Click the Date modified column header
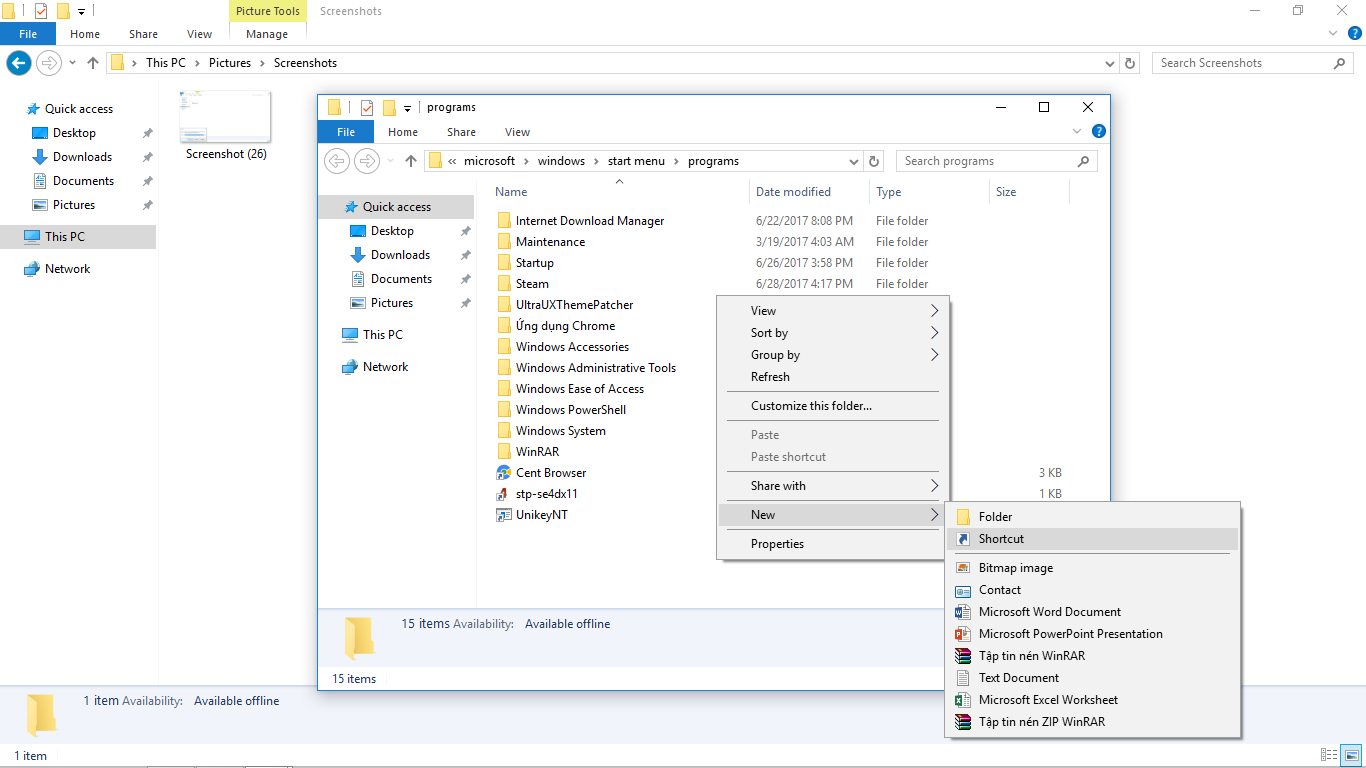 tap(793, 192)
